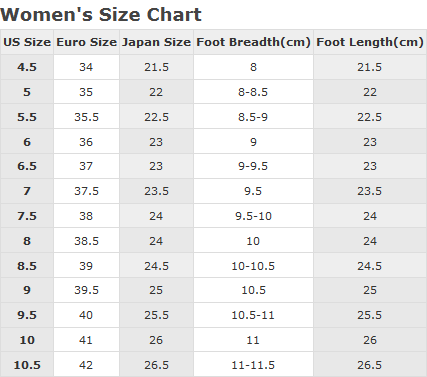Select the US Size column header
Image resolution: width=427 pixels, height=377 pixels.
(x=27, y=42)
